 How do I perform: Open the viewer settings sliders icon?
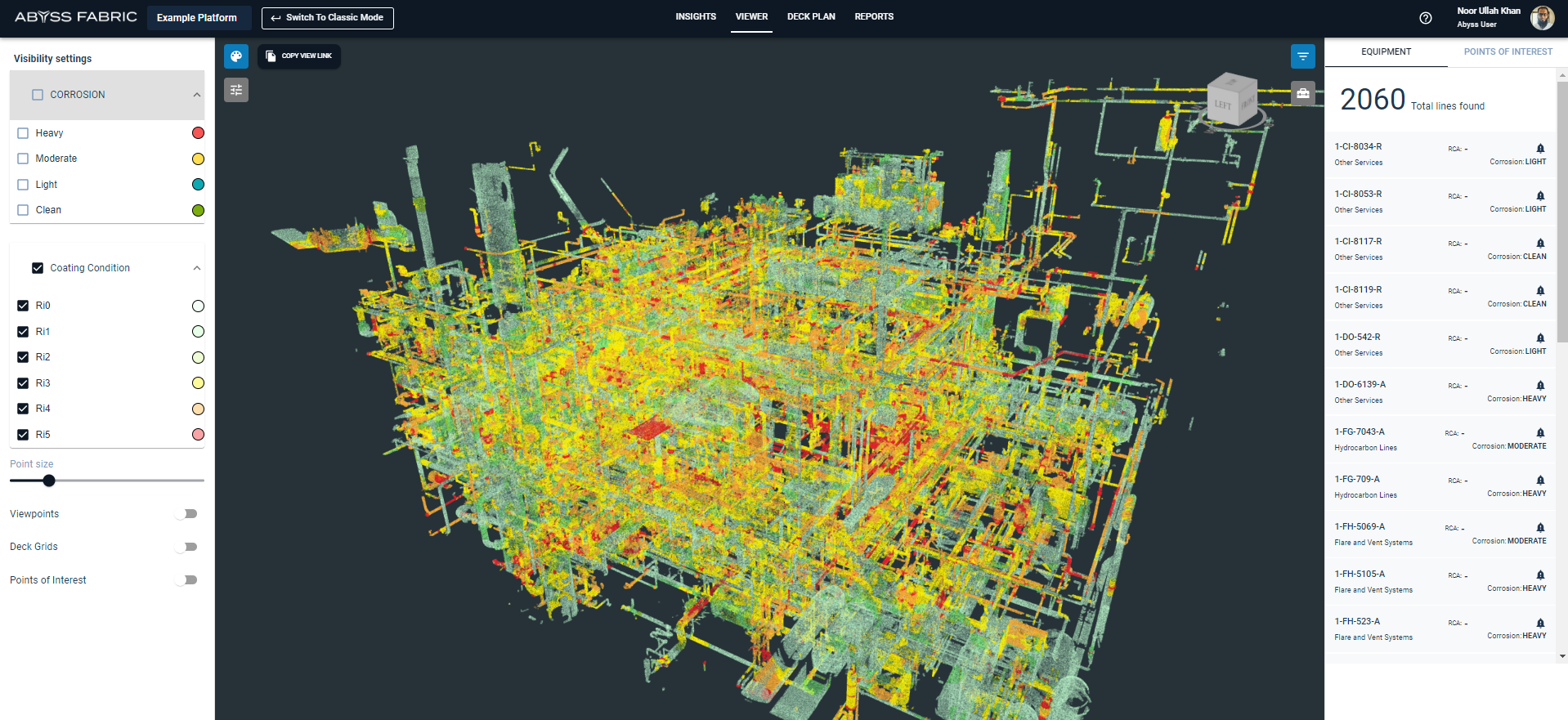pos(236,90)
